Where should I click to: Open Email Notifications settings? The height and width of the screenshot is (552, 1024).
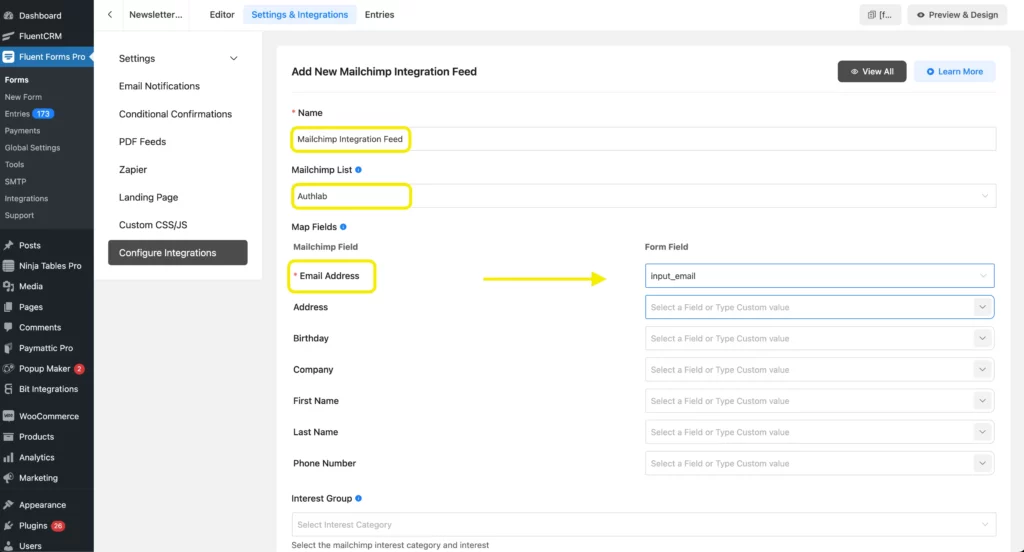coord(159,86)
